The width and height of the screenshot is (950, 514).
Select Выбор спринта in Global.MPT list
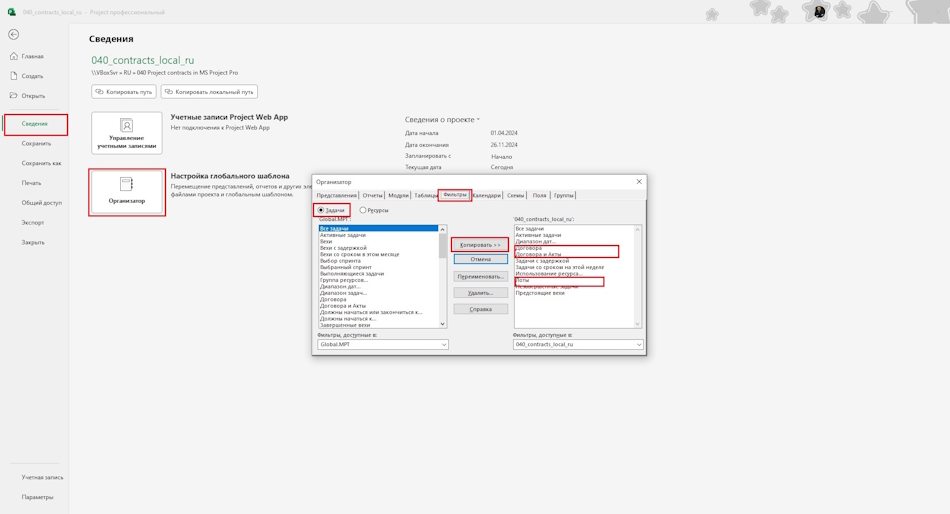(x=340, y=261)
